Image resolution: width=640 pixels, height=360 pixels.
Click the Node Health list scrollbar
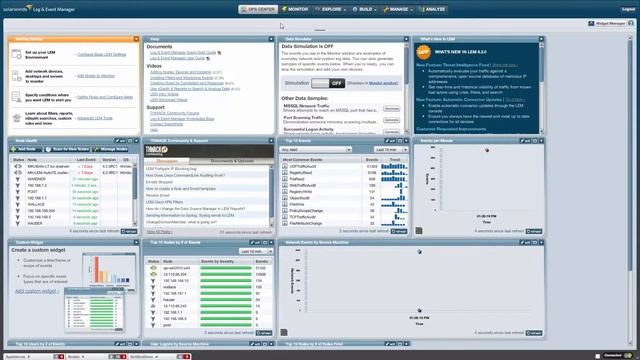click(x=135, y=194)
